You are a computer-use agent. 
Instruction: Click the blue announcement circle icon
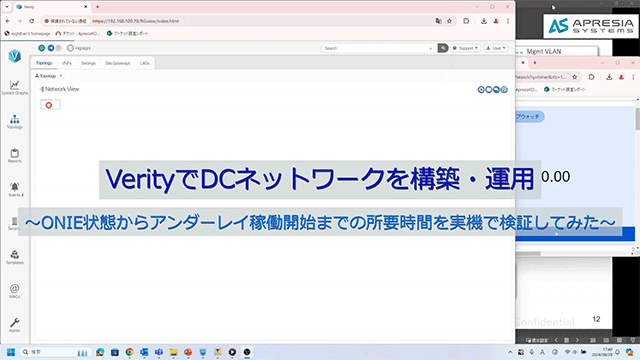coord(51,48)
